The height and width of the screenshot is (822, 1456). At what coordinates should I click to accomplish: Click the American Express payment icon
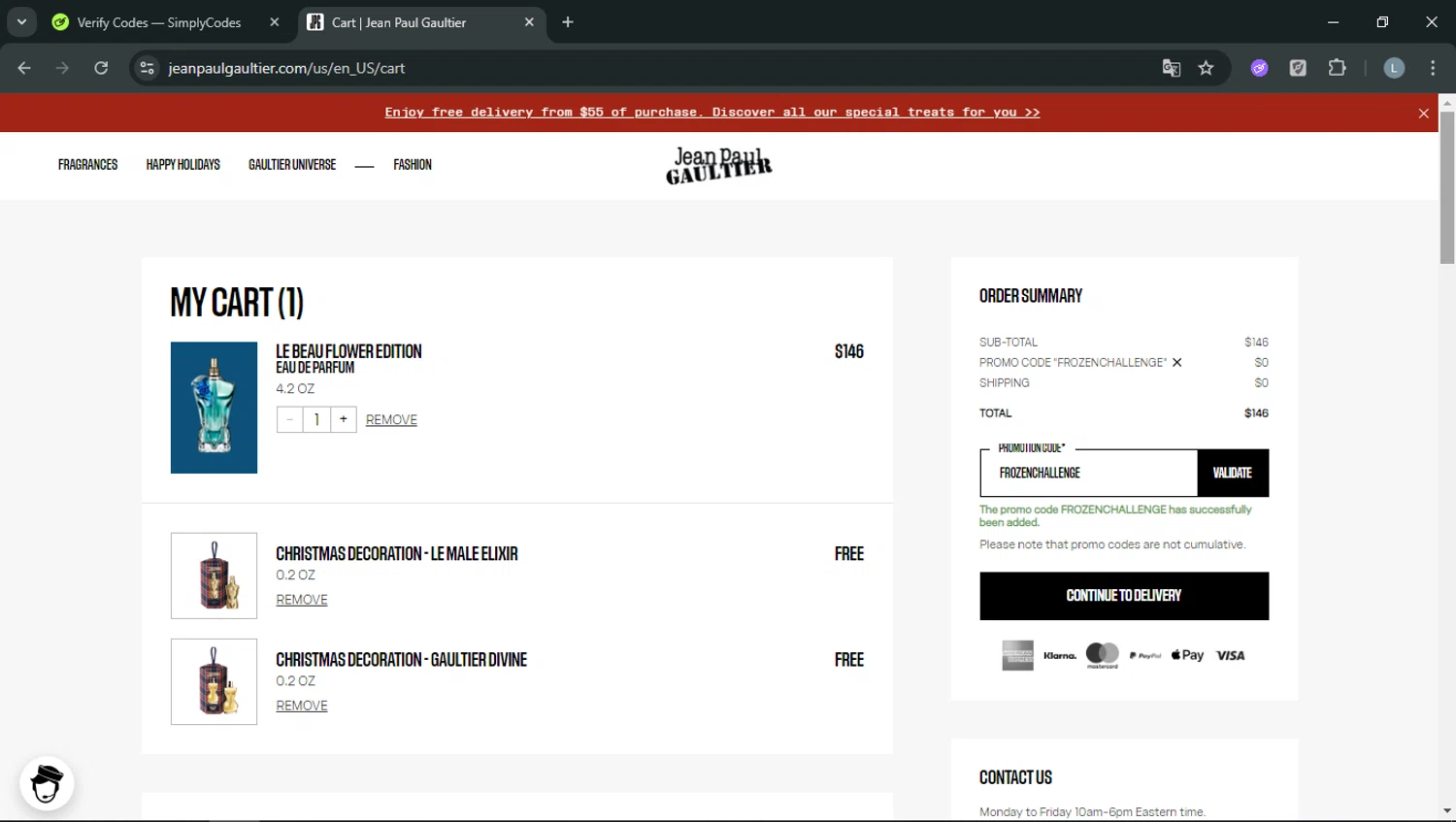[x=1017, y=655]
